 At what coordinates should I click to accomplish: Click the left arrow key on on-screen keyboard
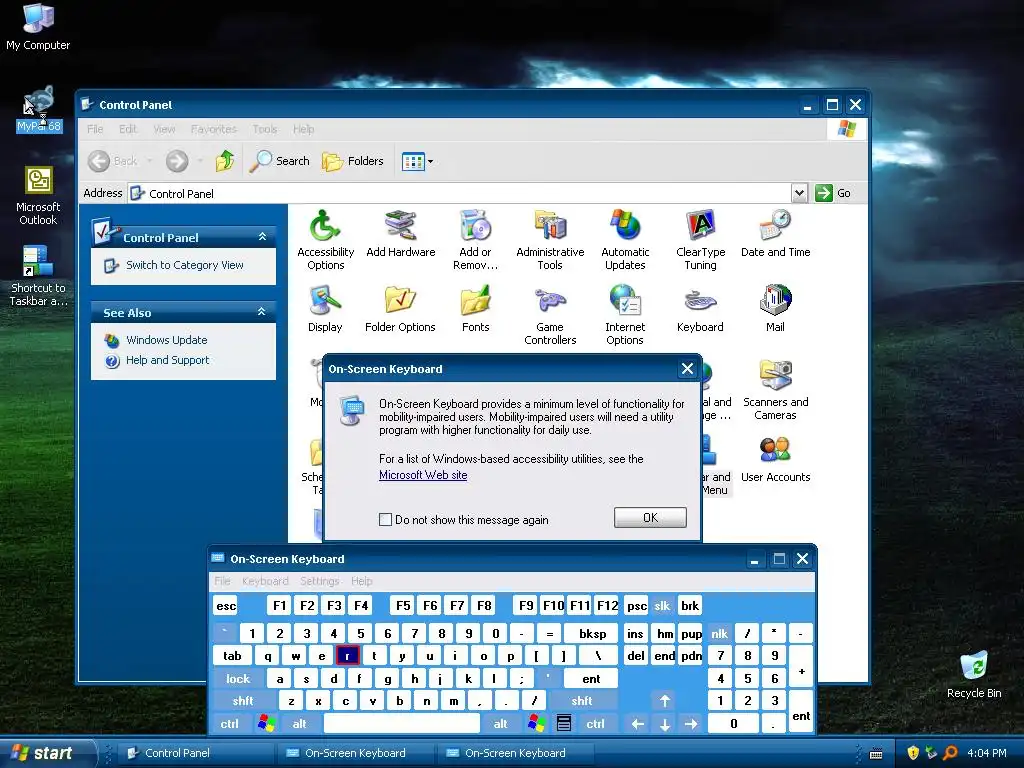[637, 724]
